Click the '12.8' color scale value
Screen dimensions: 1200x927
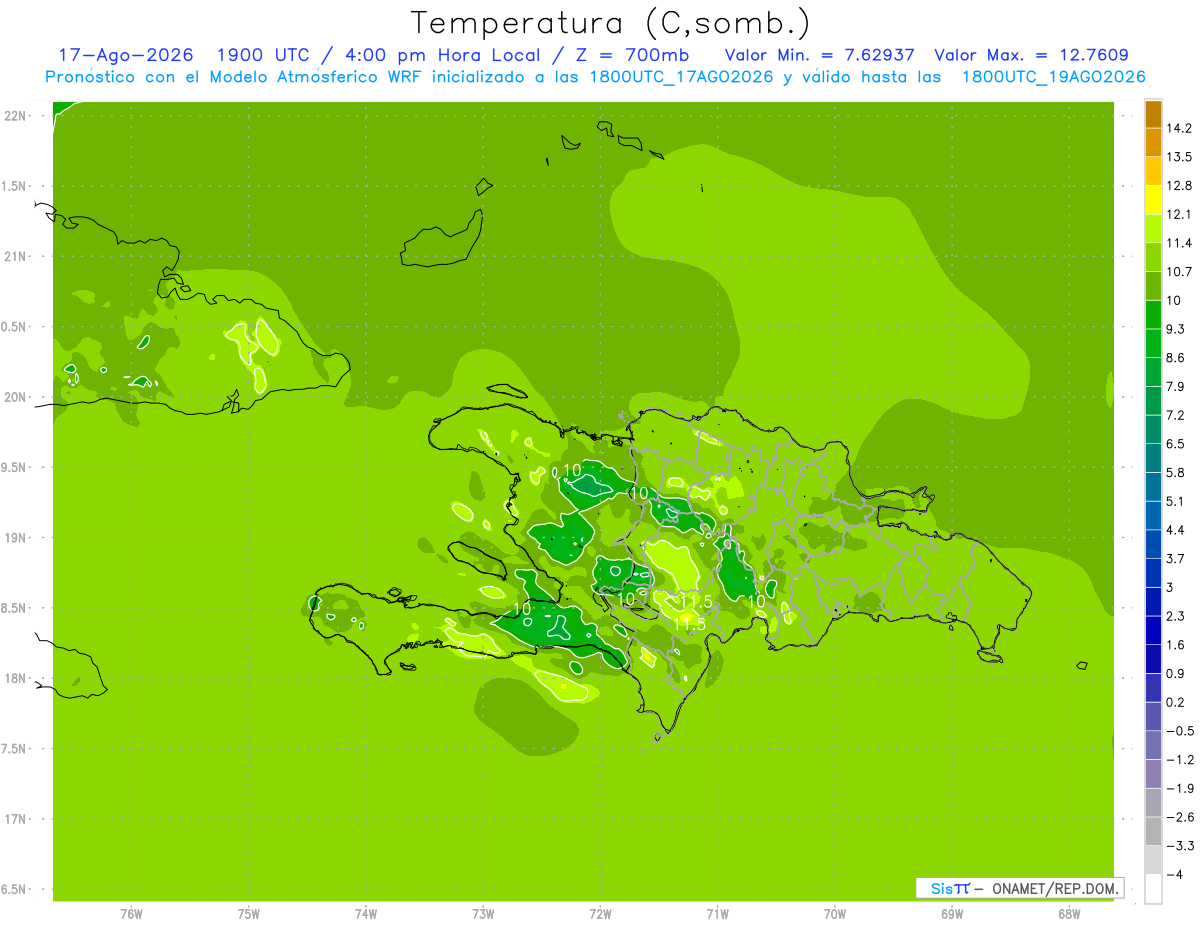pos(1179,185)
